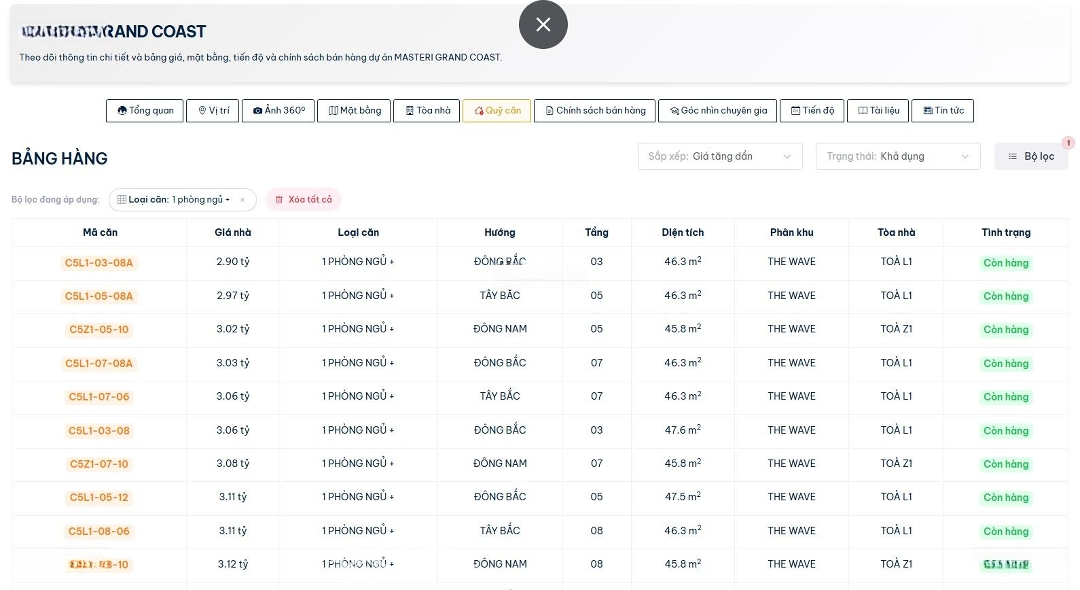This screenshot has height=590, width=1080.
Task: Open the Góc nhìn chuyên gia tab
Action: tap(718, 111)
